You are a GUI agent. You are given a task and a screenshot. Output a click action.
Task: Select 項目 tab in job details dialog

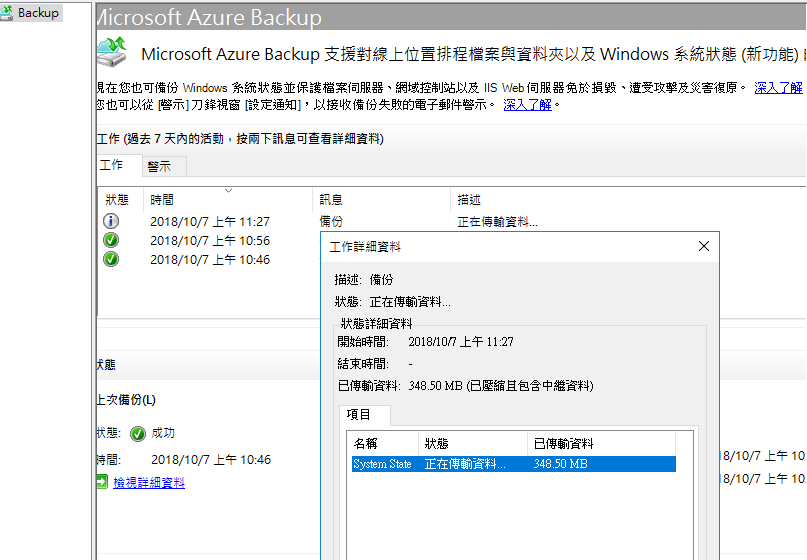point(364,415)
